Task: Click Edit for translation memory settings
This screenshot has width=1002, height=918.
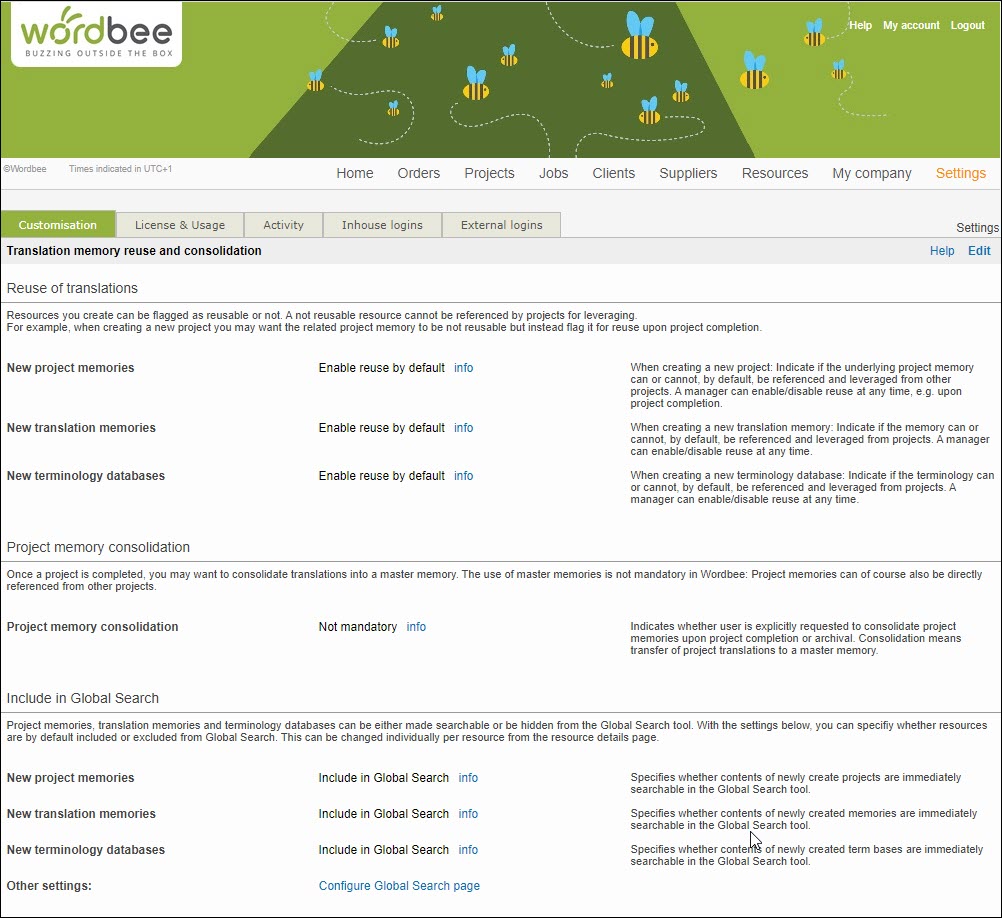Action: coord(979,251)
